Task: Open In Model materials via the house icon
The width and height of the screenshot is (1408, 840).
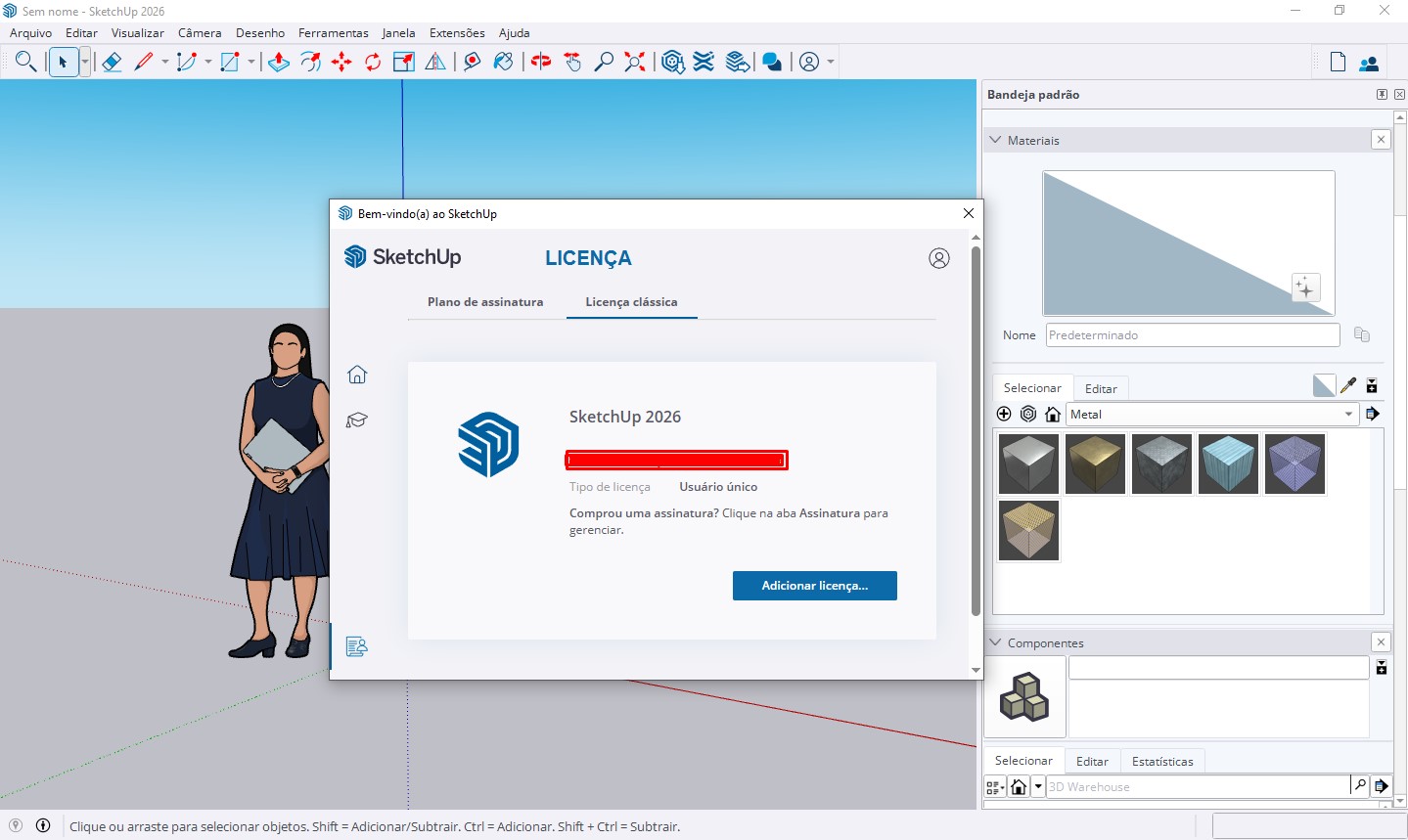Action: (1052, 414)
